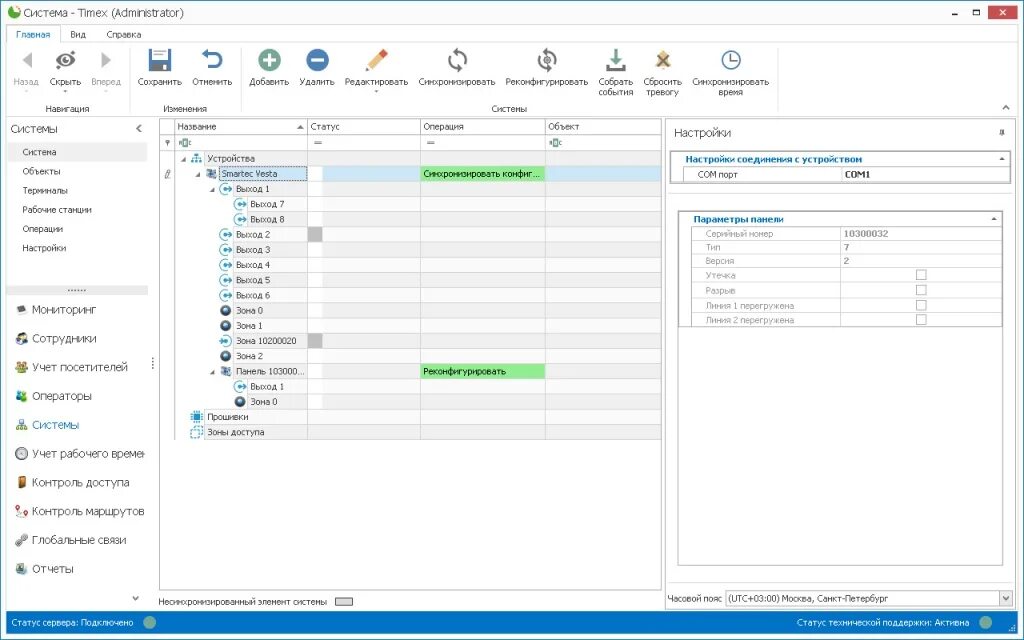Viewport: 1024px width, 640px height.
Task: Click the Реконфигурировать icon
Action: 547,60
